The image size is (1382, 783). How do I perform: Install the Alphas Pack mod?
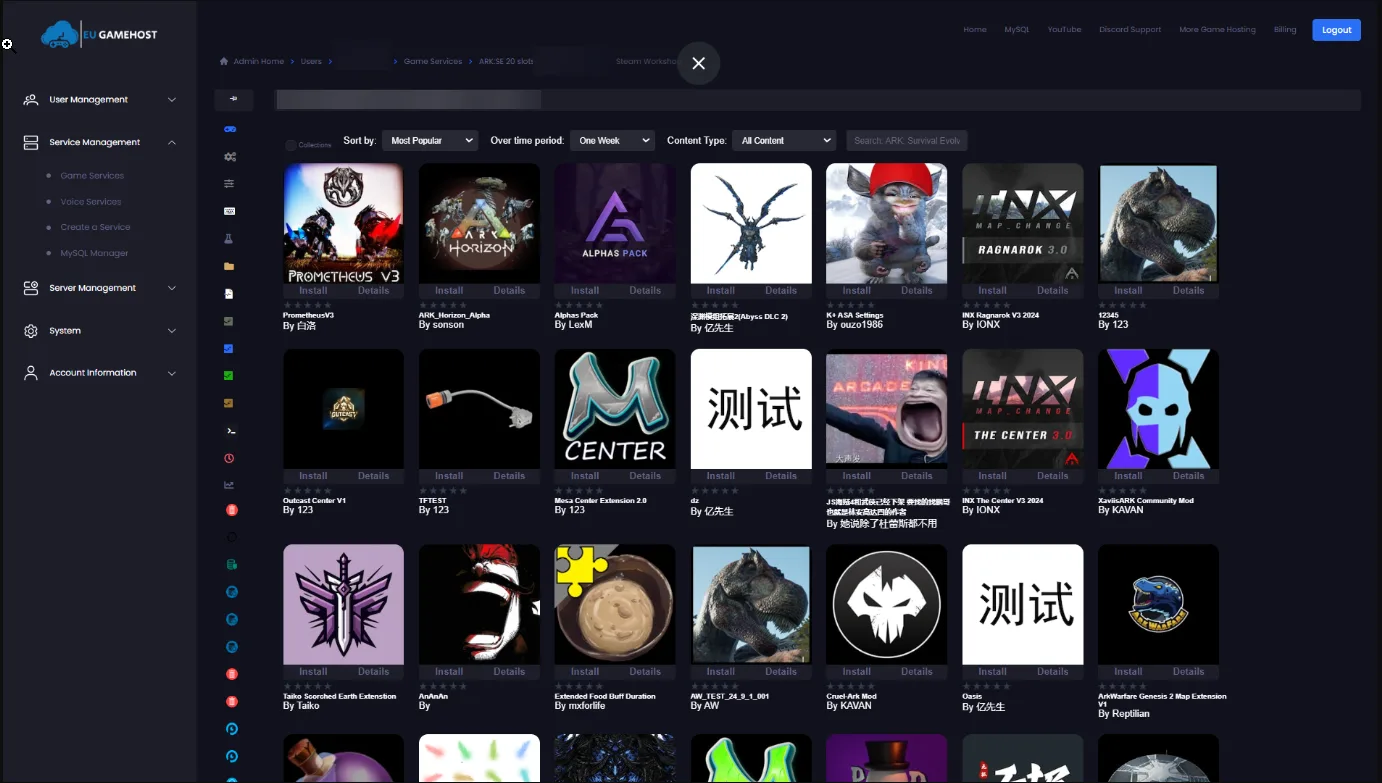click(x=585, y=291)
